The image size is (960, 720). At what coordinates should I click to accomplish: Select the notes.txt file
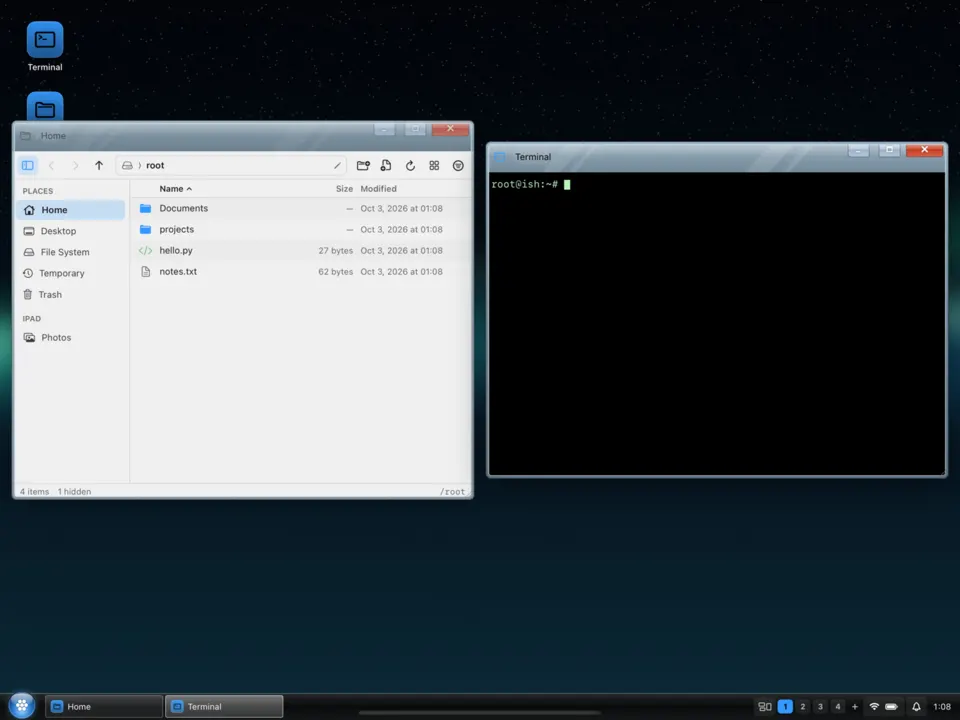301,271
